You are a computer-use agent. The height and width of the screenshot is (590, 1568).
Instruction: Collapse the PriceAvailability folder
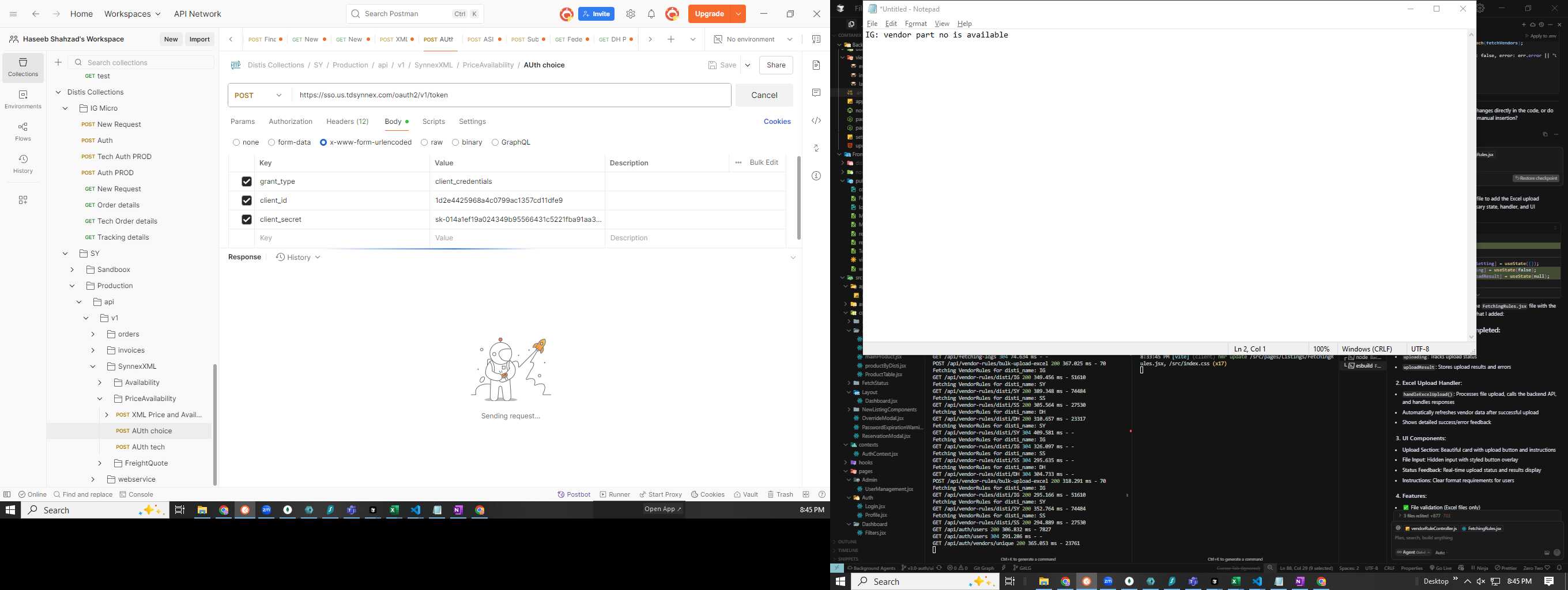pos(100,398)
